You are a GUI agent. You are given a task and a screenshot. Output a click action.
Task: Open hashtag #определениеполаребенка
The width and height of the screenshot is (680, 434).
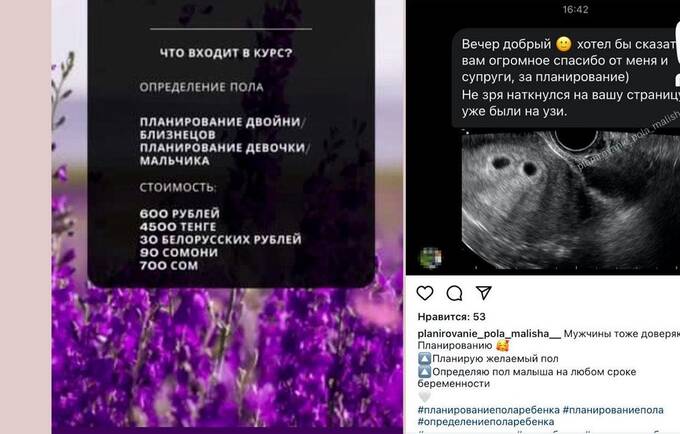pos(486,421)
